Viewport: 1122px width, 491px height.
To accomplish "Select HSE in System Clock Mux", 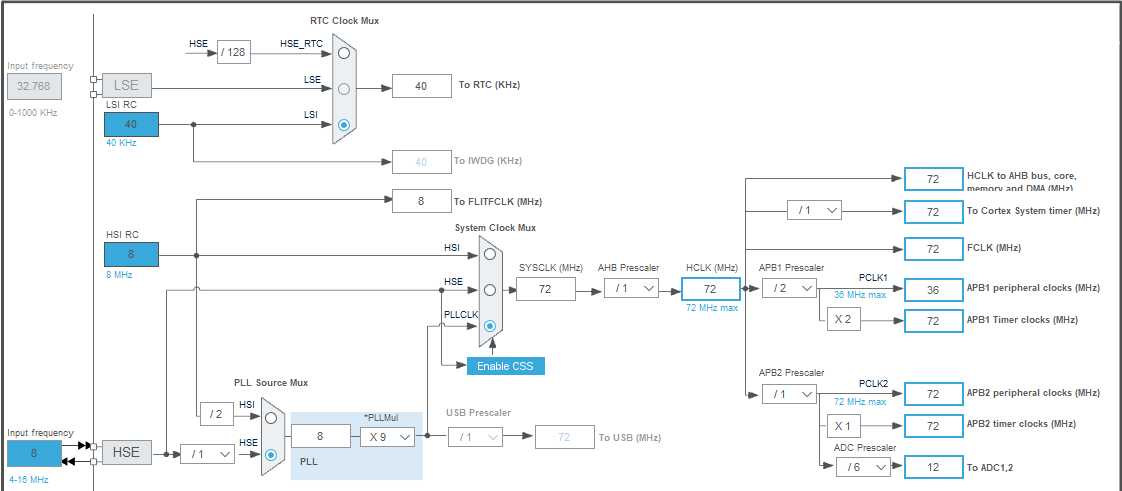I will 489,290.
